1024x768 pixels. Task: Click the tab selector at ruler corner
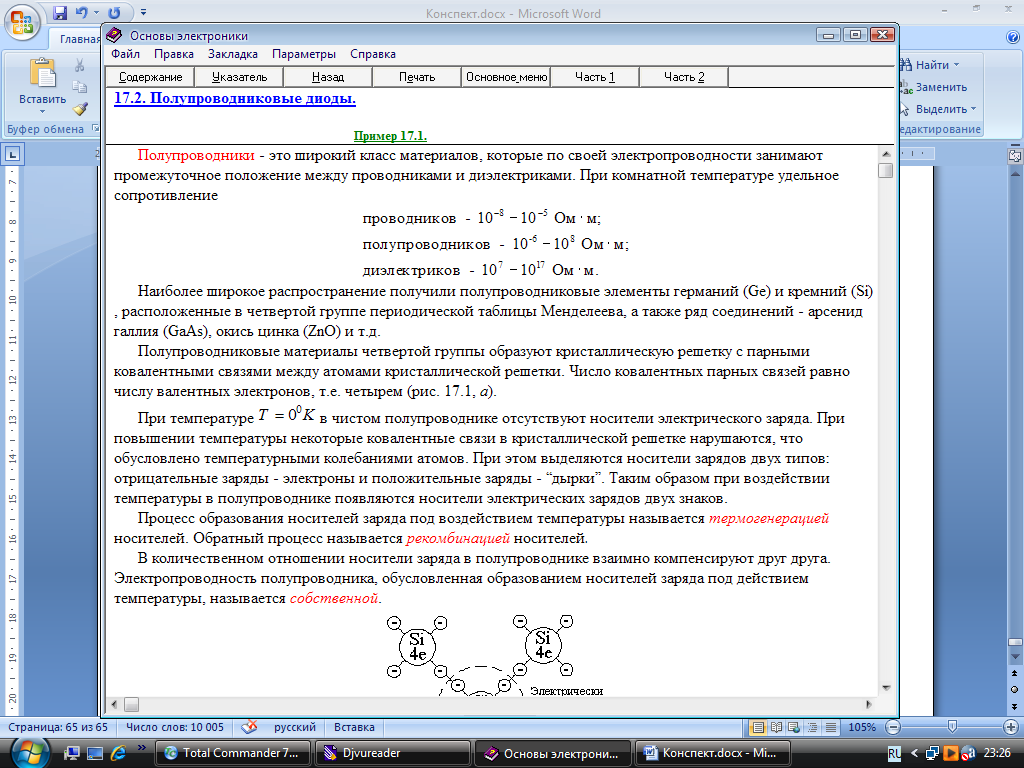click(x=12, y=155)
